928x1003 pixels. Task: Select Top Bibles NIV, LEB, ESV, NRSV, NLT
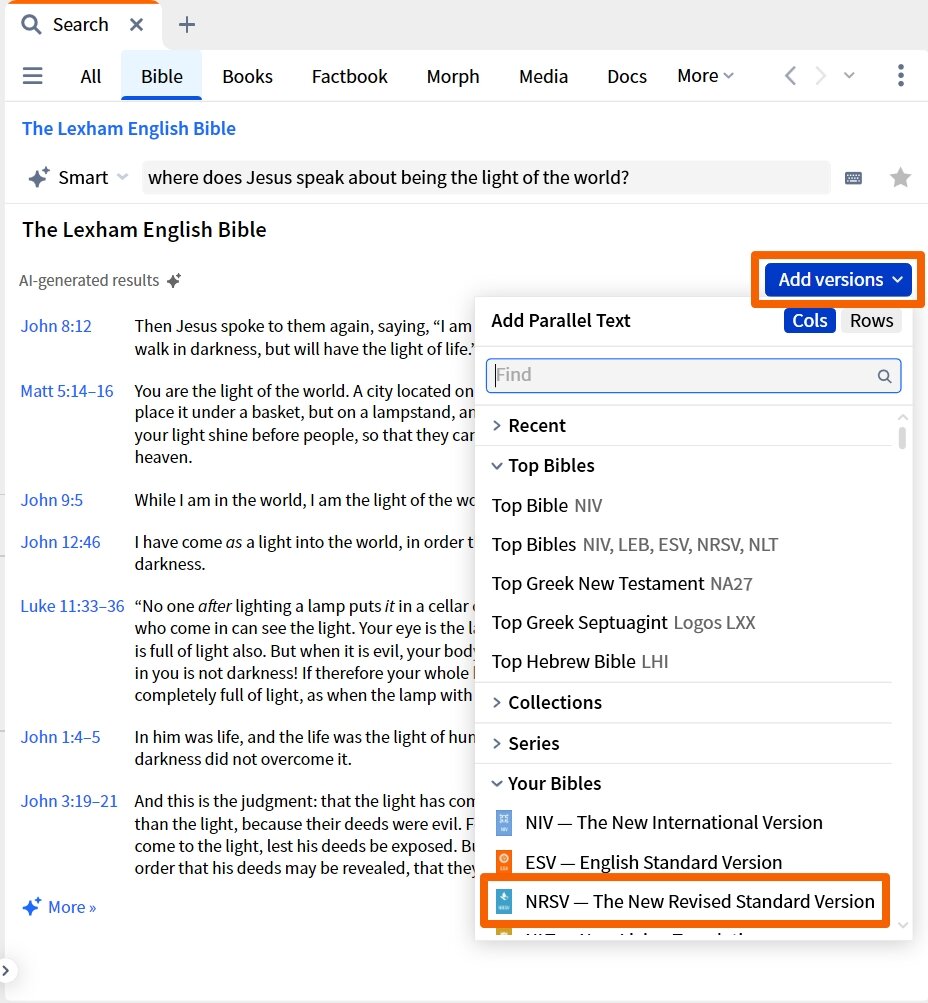click(634, 545)
